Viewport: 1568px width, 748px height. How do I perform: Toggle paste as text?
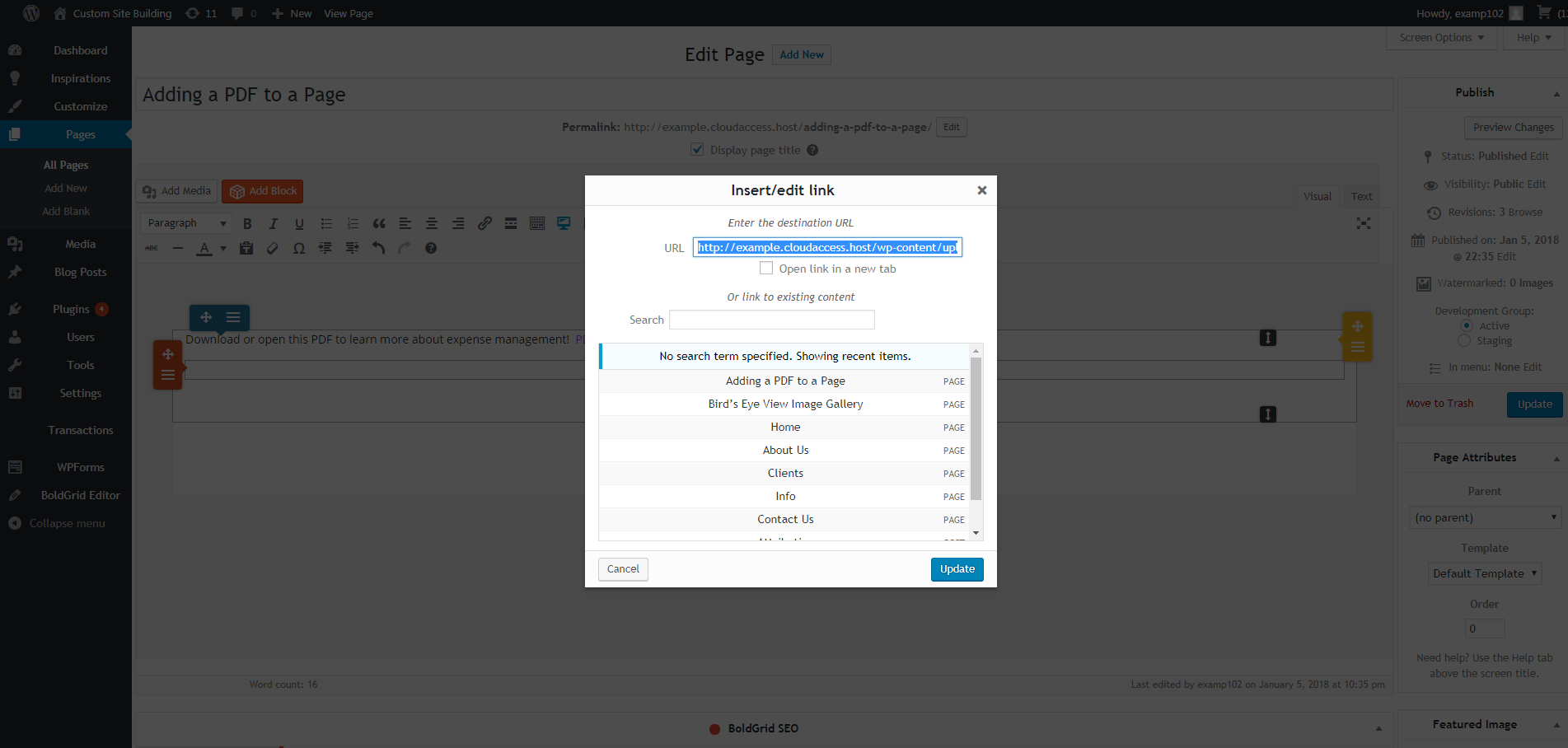pos(246,248)
